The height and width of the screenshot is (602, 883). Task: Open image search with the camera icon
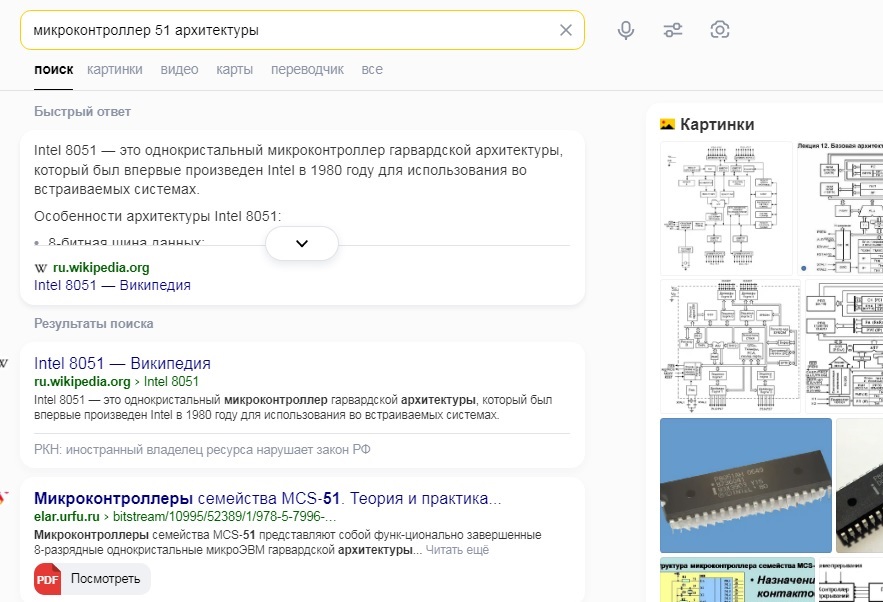720,30
